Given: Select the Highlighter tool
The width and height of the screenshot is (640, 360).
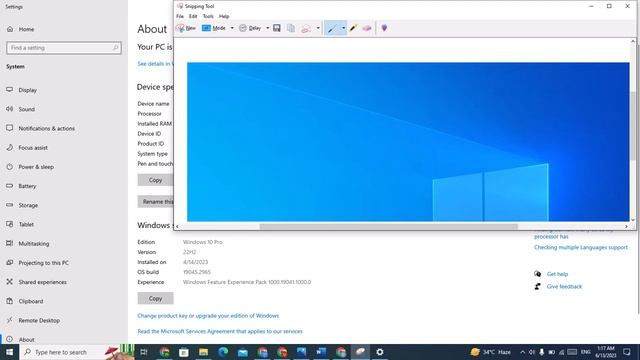Looking at the screenshot, I should (353, 28).
